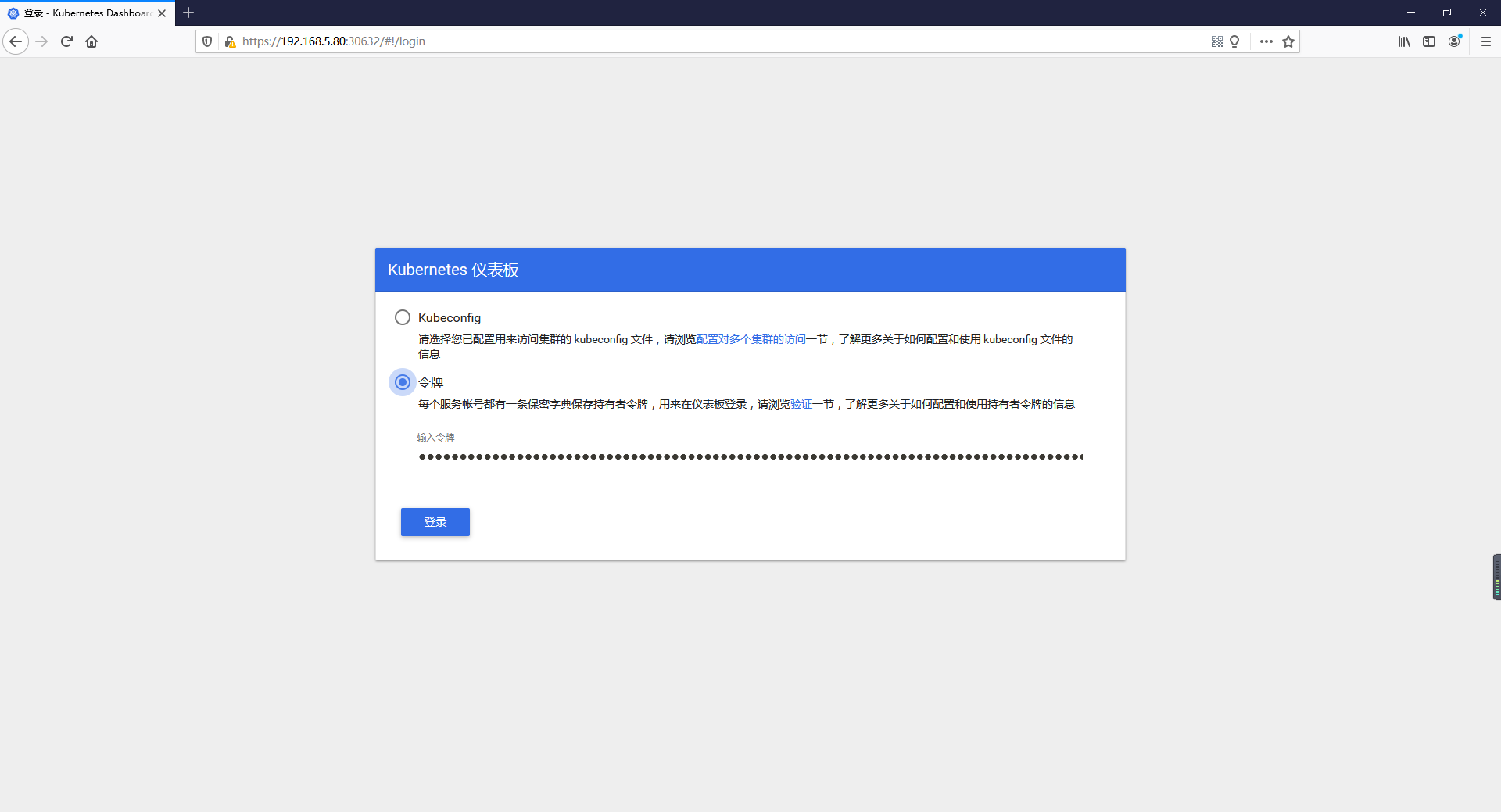
Task: Toggle the sidebar view icon
Action: pos(1429,41)
